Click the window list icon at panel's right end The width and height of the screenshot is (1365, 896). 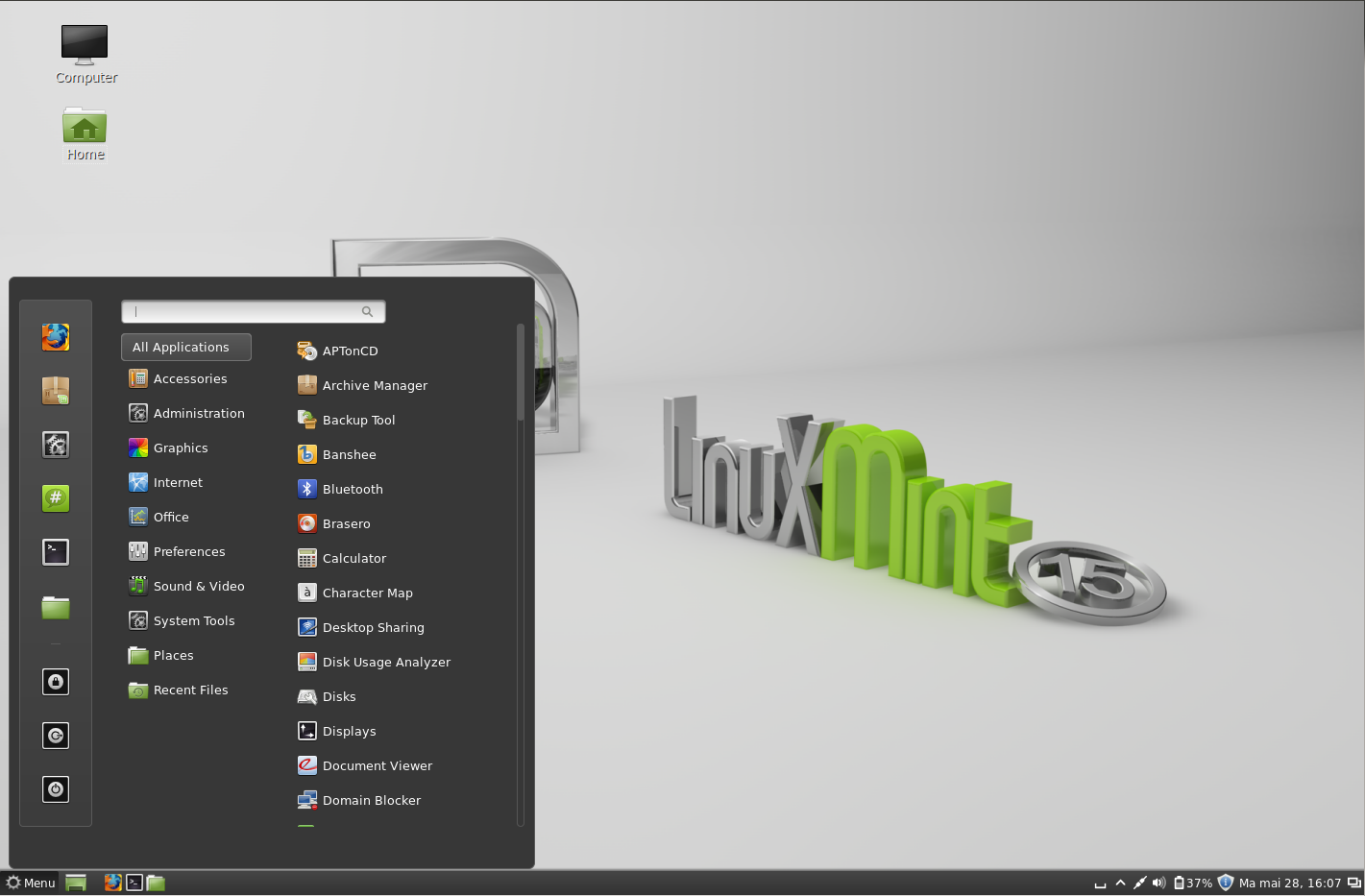click(x=1354, y=883)
